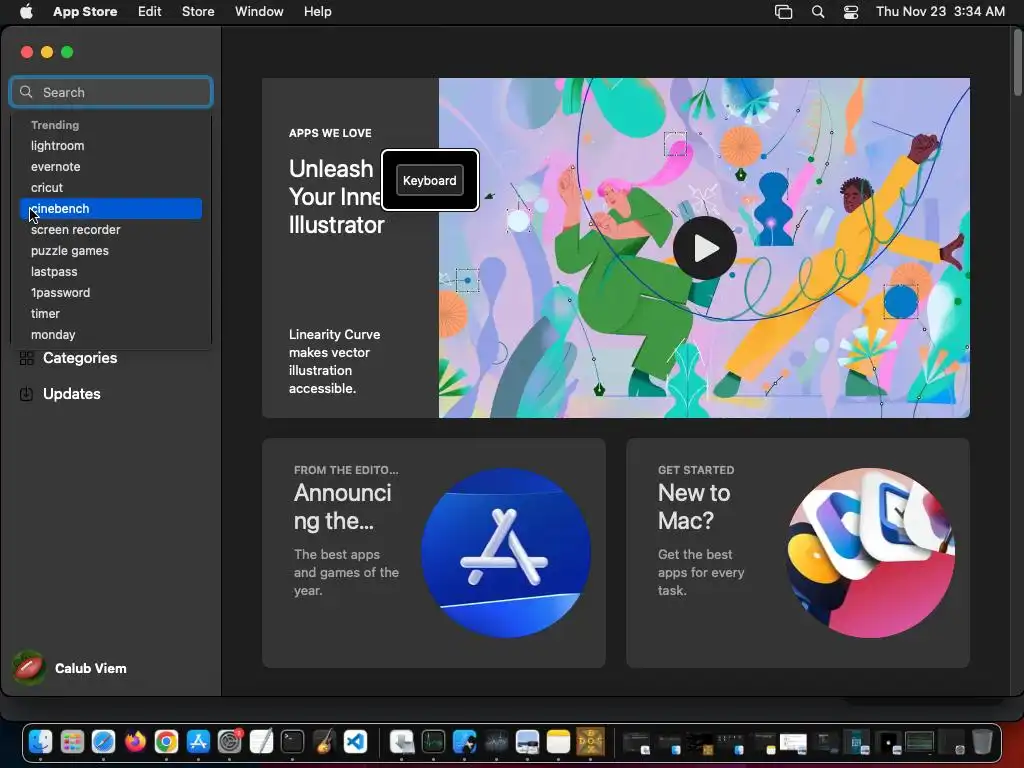Click the Categories grid icon
1024x768 pixels.
point(27,358)
